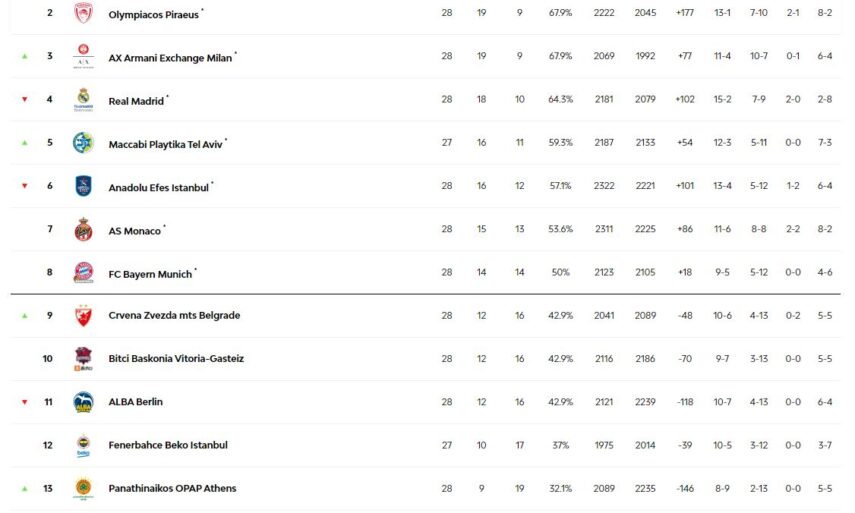Image resolution: width=855 pixels, height=513 pixels.
Task: Click the Bitci Baskonia team logo
Action: tap(83, 359)
